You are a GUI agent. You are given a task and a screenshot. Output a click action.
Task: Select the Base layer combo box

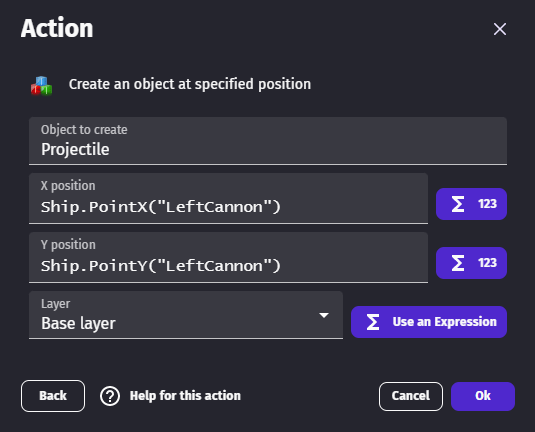[186, 315]
